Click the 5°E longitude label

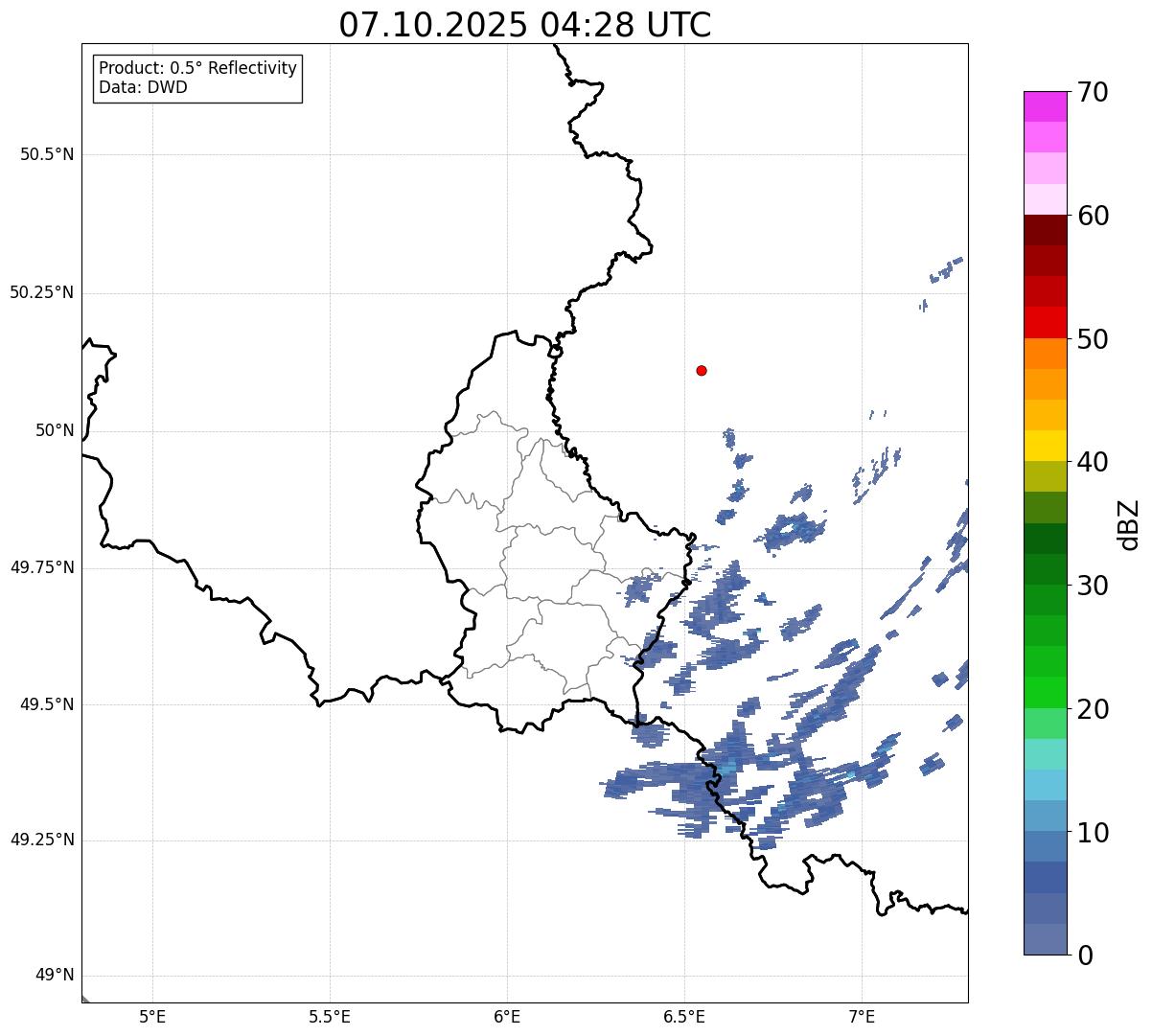pyautogui.click(x=152, y=1016)
